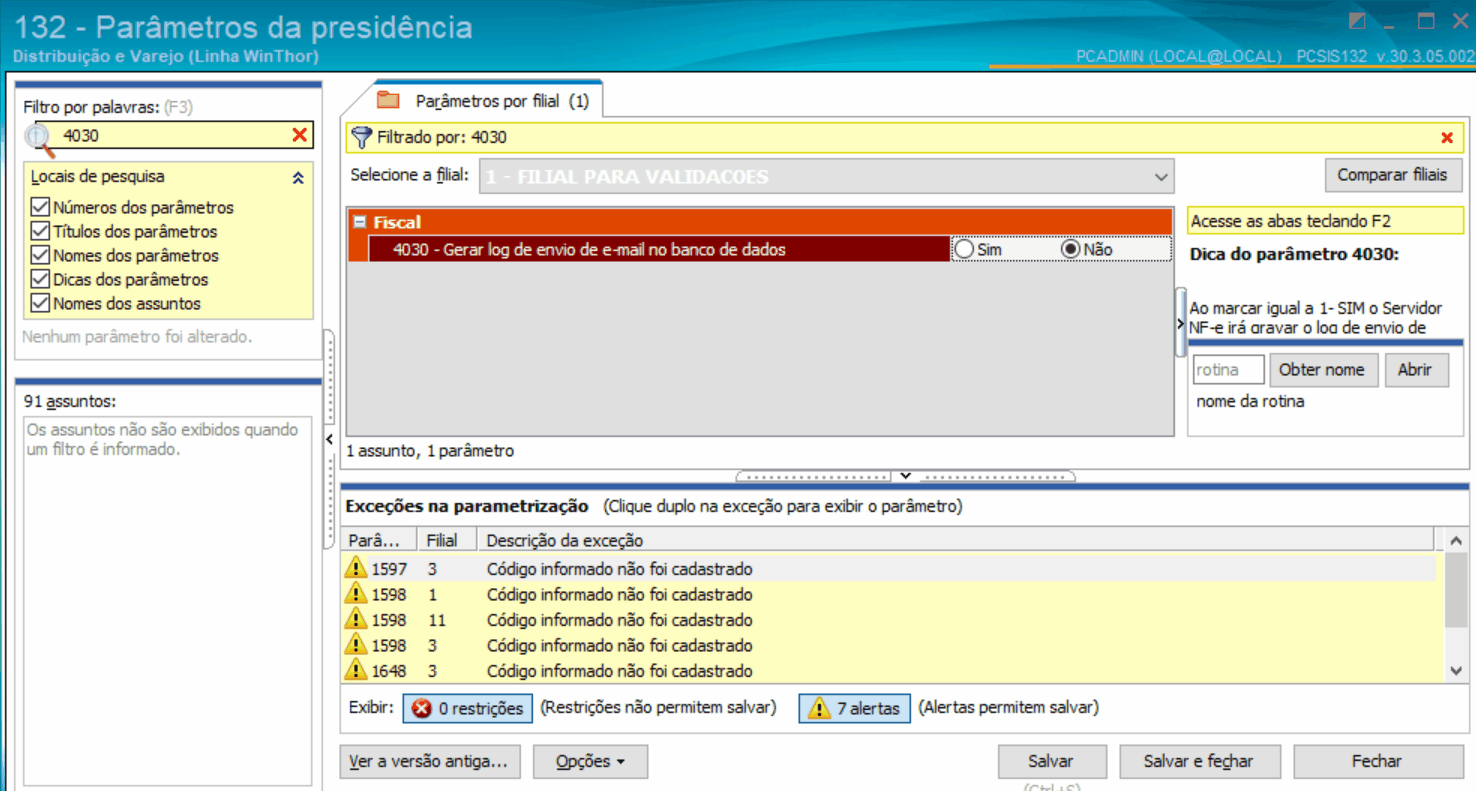
Task: Switch to Parâmetros por filial tab
Action: pyautogui.click(x=488, y=101)
